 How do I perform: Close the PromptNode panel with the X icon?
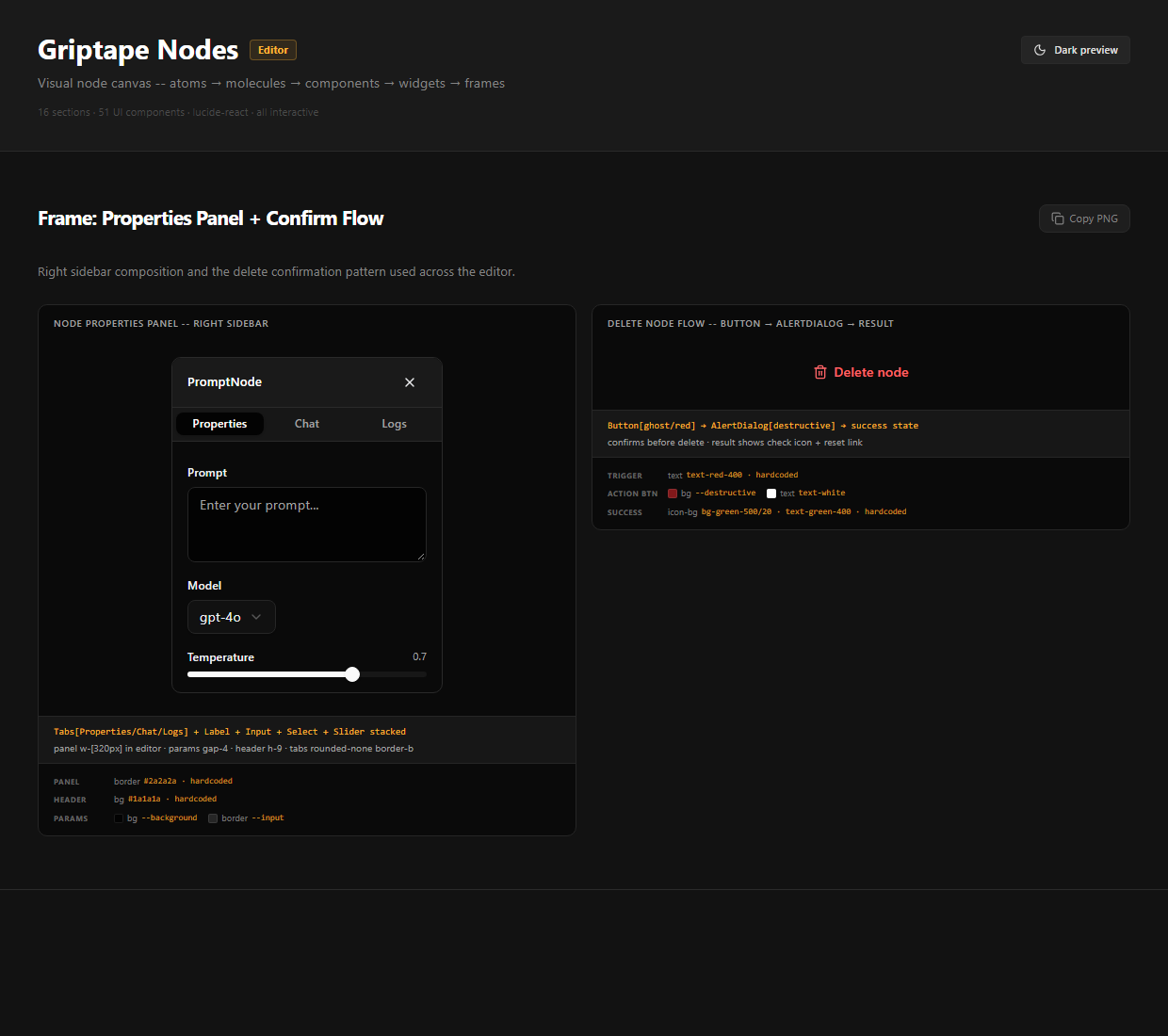[x=410, y=382]
